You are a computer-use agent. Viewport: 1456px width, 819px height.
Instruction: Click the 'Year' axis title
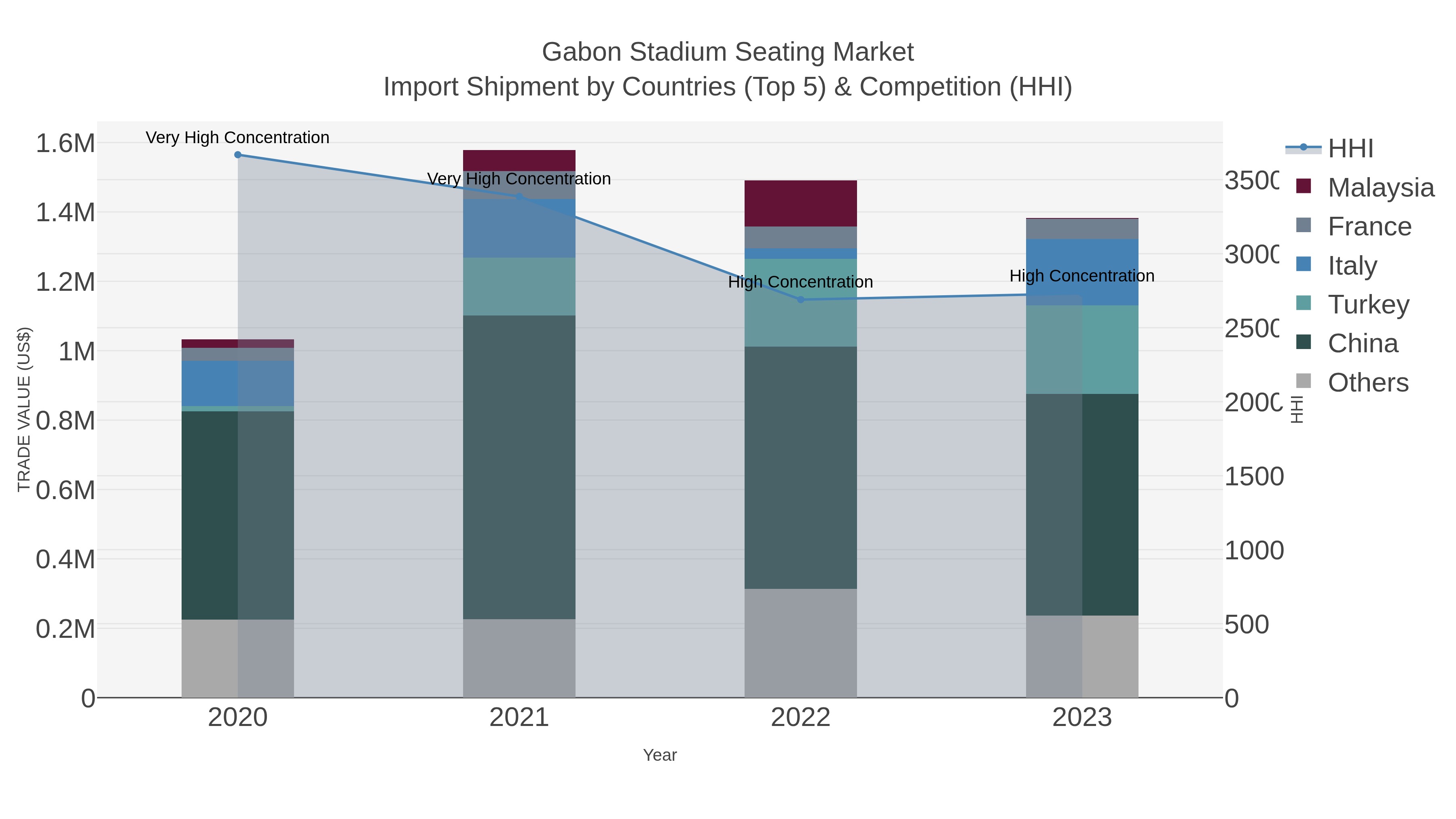[660, 755]
